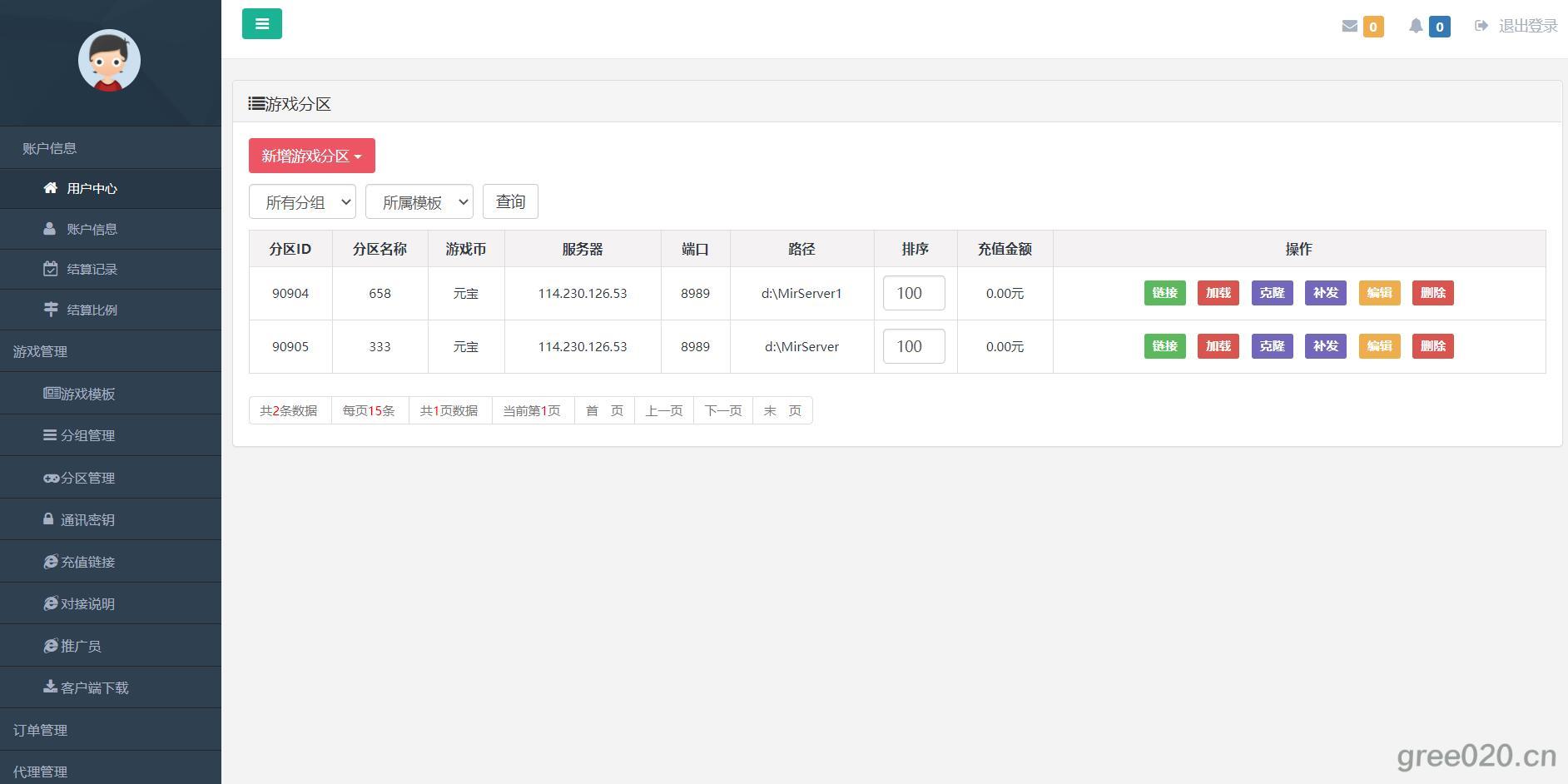Toggle the sidebar with the hamburger menu button
Viewport: 1568px width, 784px height.
pyautogui.click(x=261, y=24)
